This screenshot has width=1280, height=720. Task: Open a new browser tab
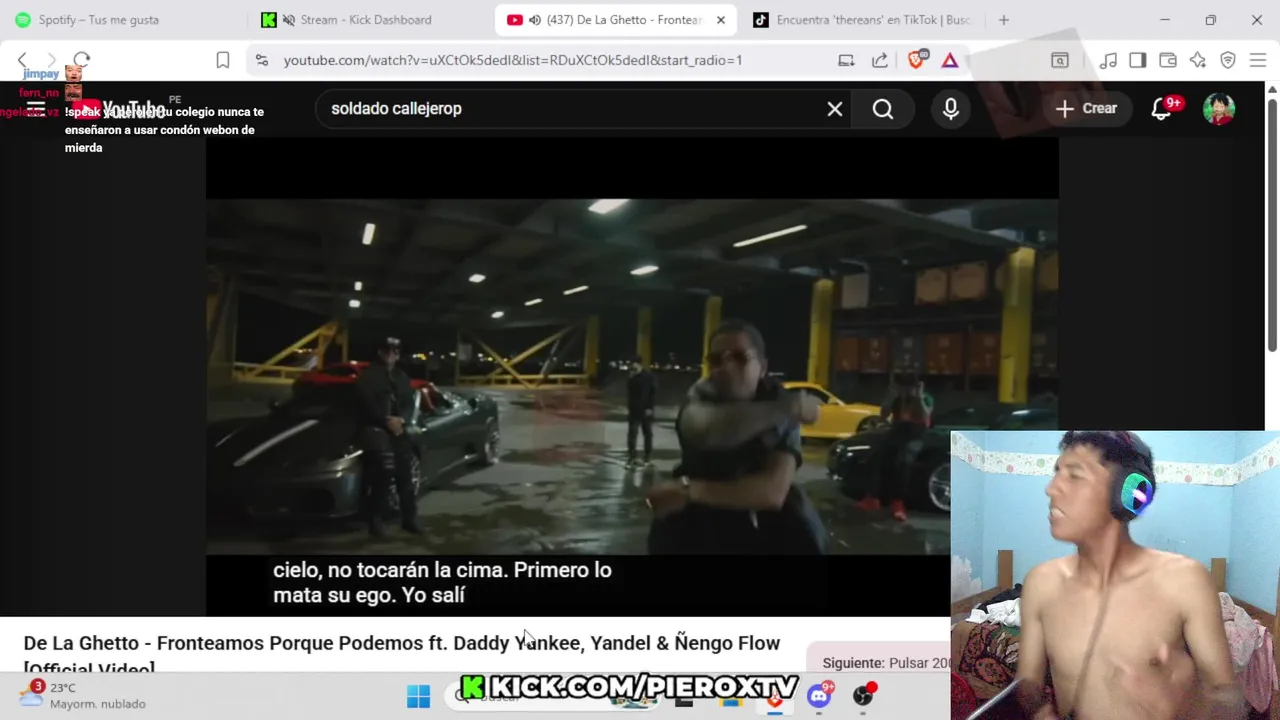click(1004, 20)
